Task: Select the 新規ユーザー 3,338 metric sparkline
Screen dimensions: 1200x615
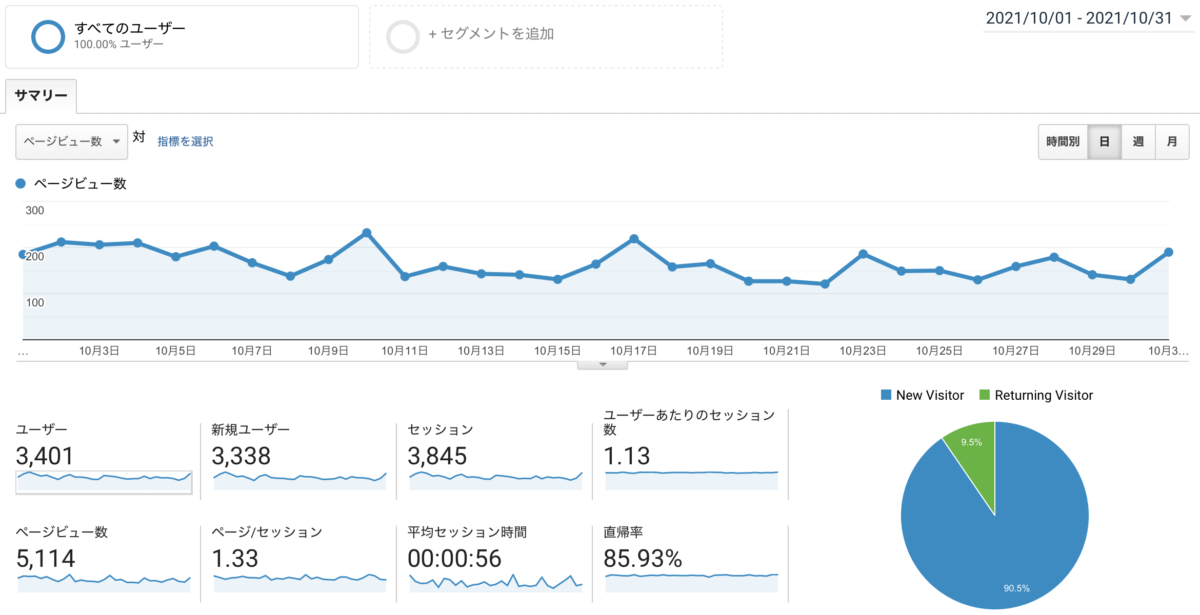Action: [299, 479]
